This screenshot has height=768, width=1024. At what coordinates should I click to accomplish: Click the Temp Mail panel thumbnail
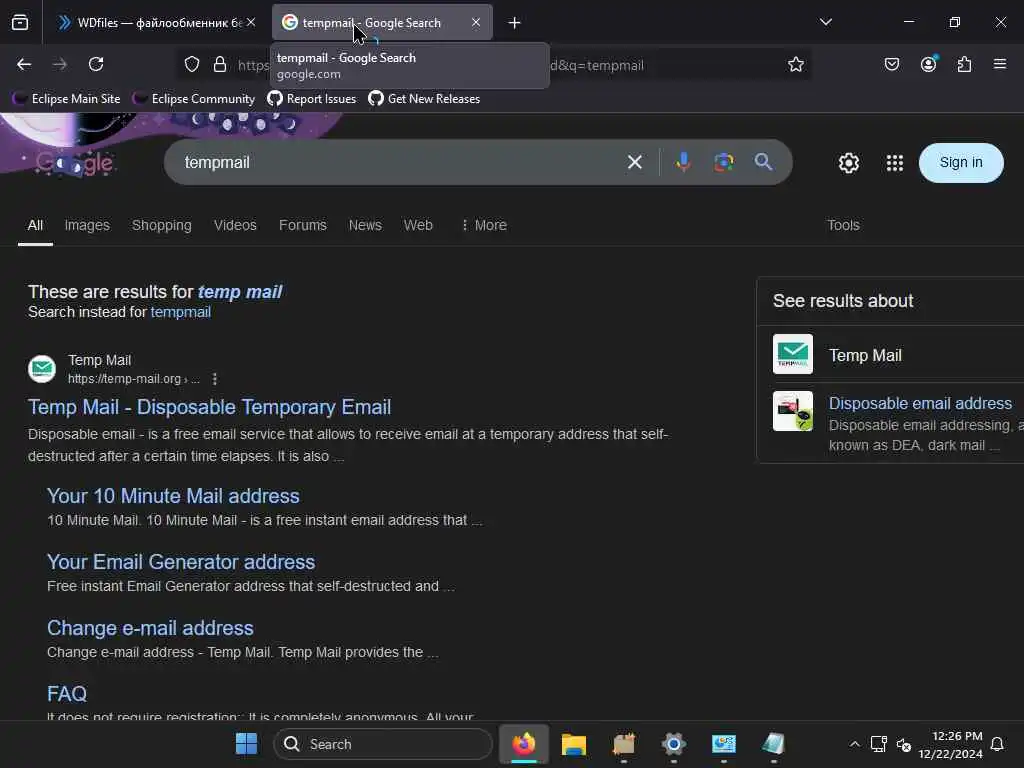pyautogui.click(x=793, y=354)
